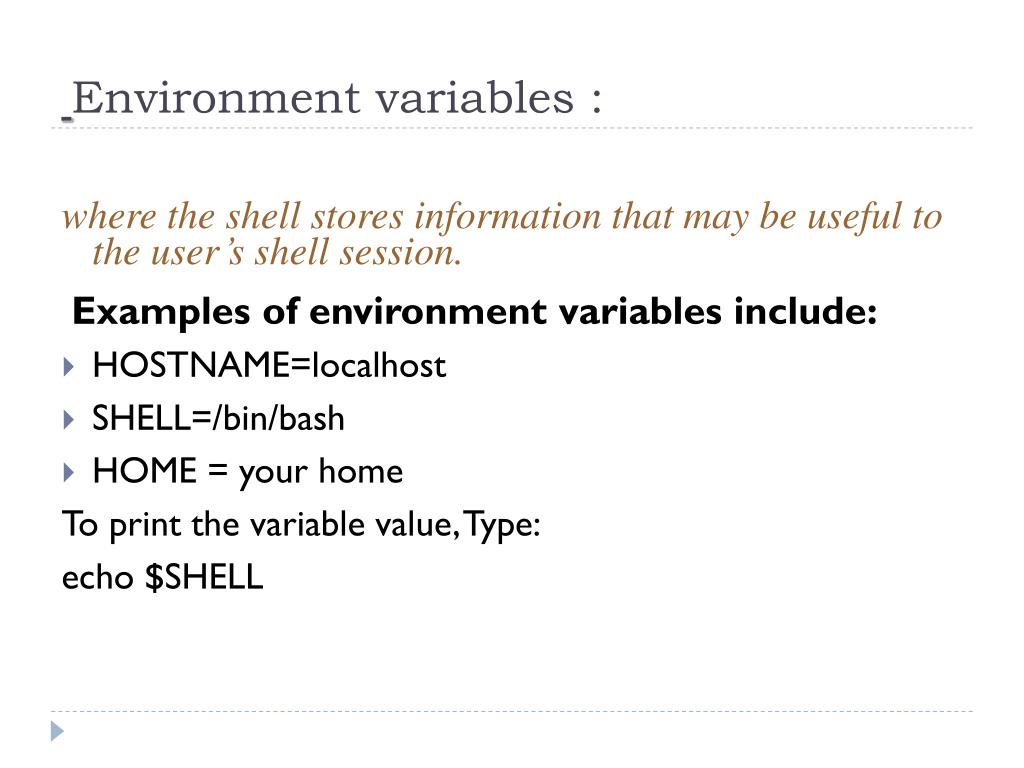The image size is (1024, 768).
Task: Click the 'HOME = your home' text
Action: pyautogui.click(x=248, y=472)
